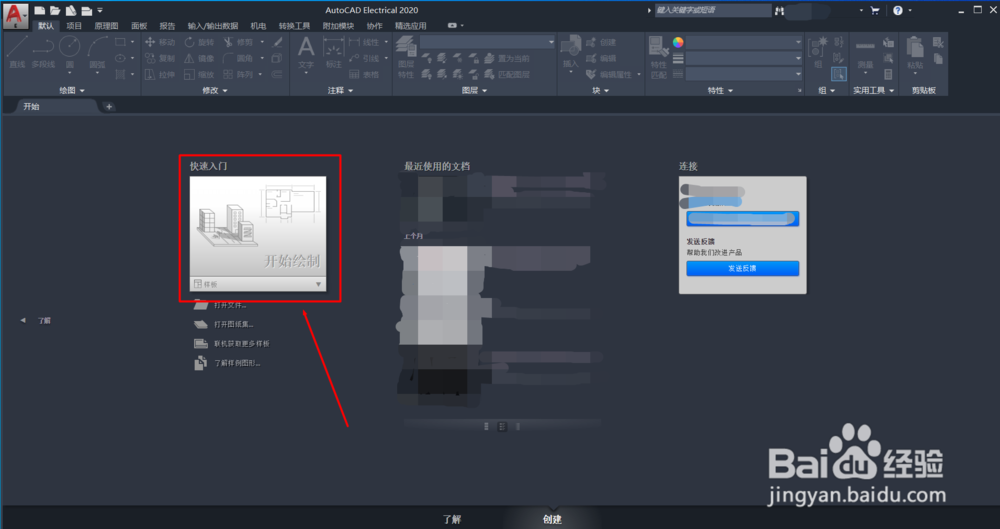Click the Open folder quick-access icon

click(x=55, y=10)
